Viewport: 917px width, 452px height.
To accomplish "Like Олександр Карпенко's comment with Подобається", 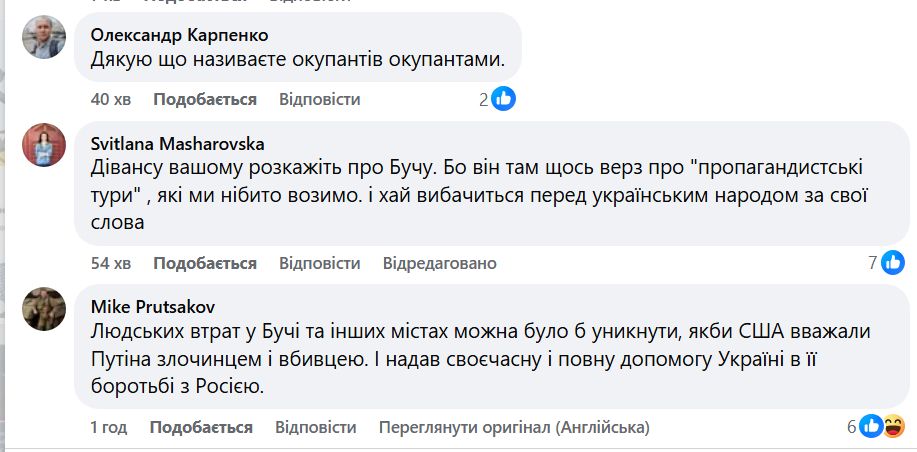I will 205,99.
